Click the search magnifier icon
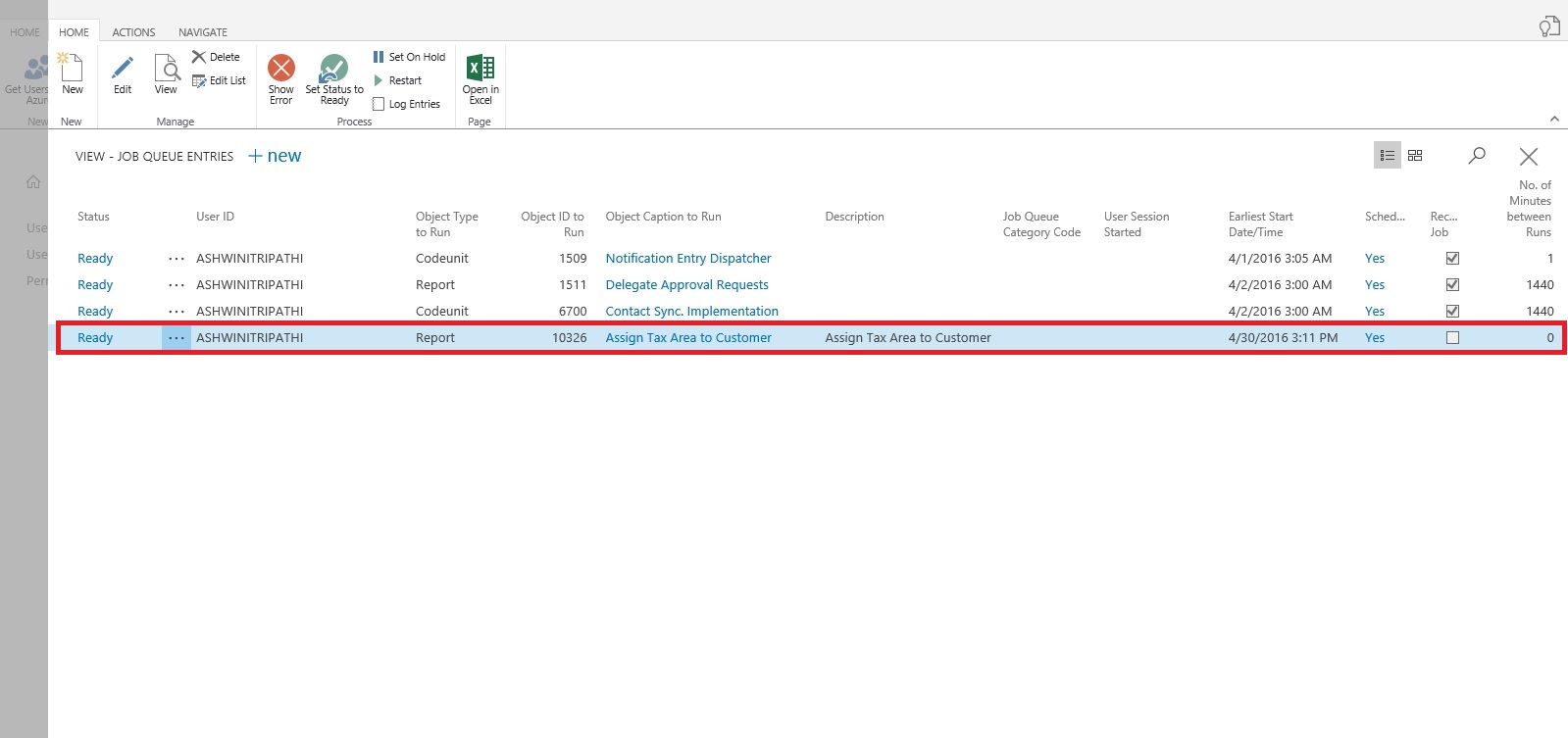Screen dimensions: 1568x738 tap(1477, 156)
